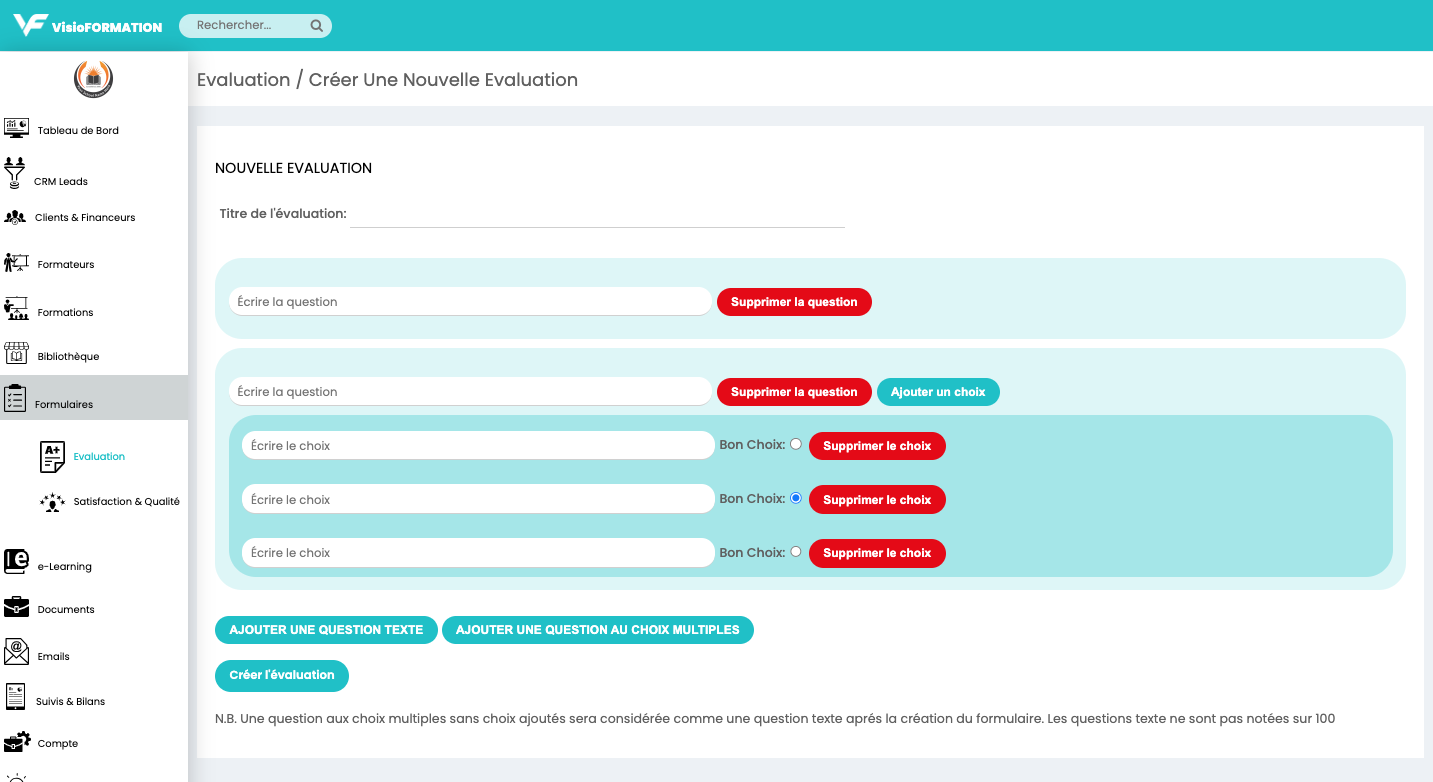Click the Bibliothèque library icon
1433x782 pixels.
point(16,353)
